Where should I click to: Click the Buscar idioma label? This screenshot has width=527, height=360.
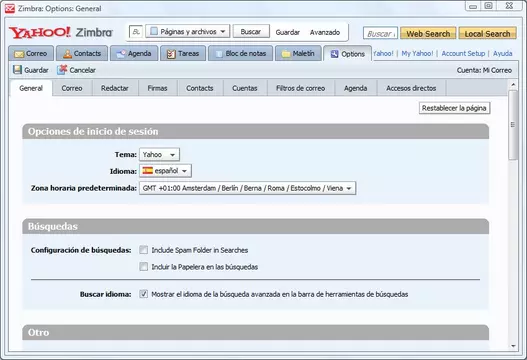pos(106,294)
